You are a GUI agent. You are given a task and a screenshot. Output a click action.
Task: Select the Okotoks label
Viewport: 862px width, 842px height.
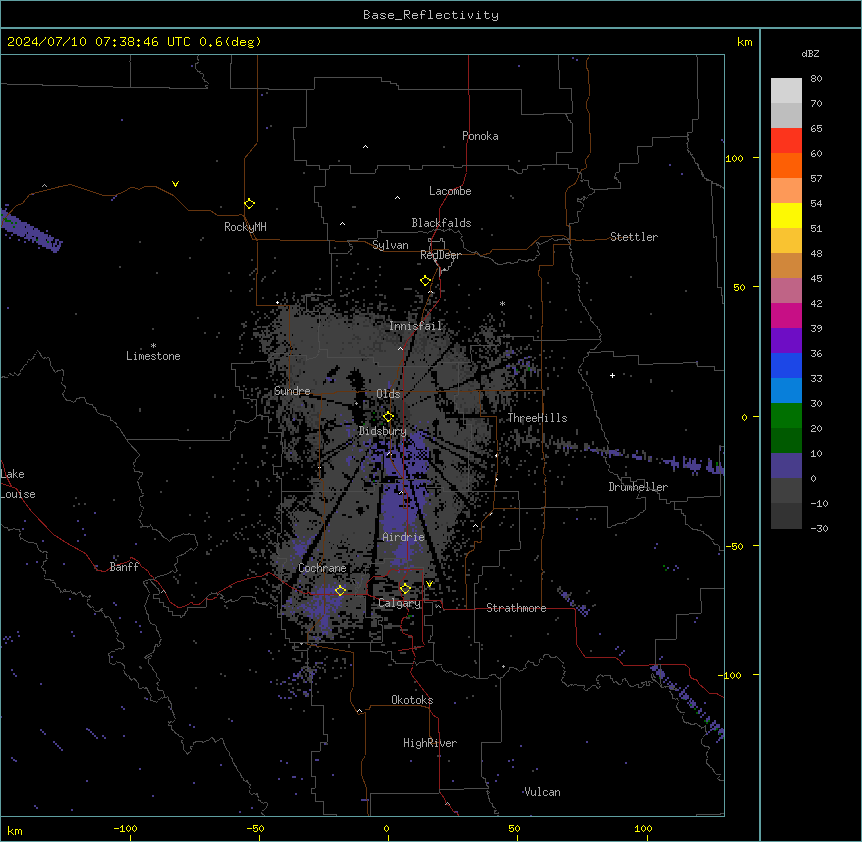point(412,700)
